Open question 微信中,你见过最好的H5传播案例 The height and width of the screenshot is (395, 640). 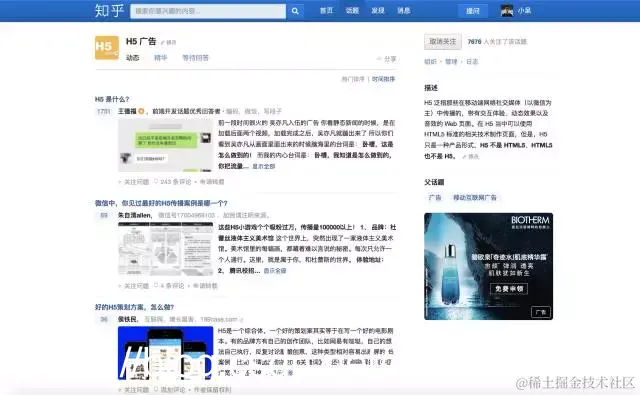click(161, 203)
